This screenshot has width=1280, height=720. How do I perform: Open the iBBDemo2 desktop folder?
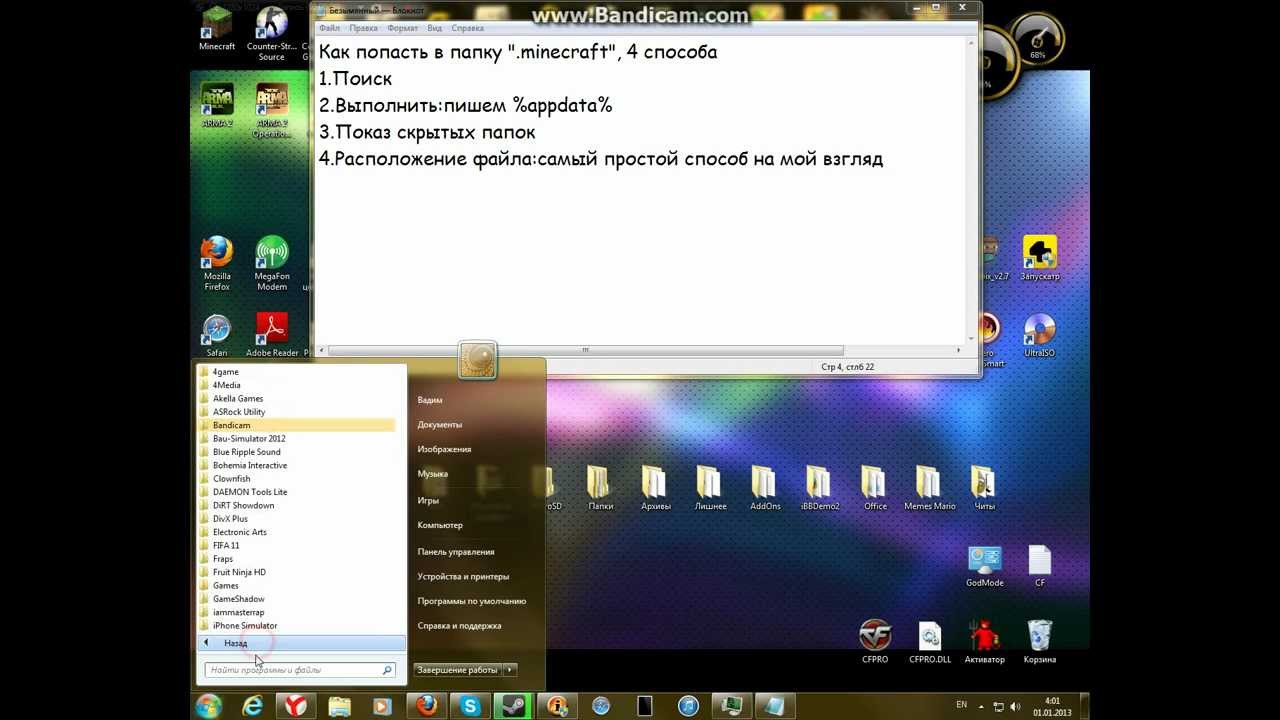click(x=820, y=488)
